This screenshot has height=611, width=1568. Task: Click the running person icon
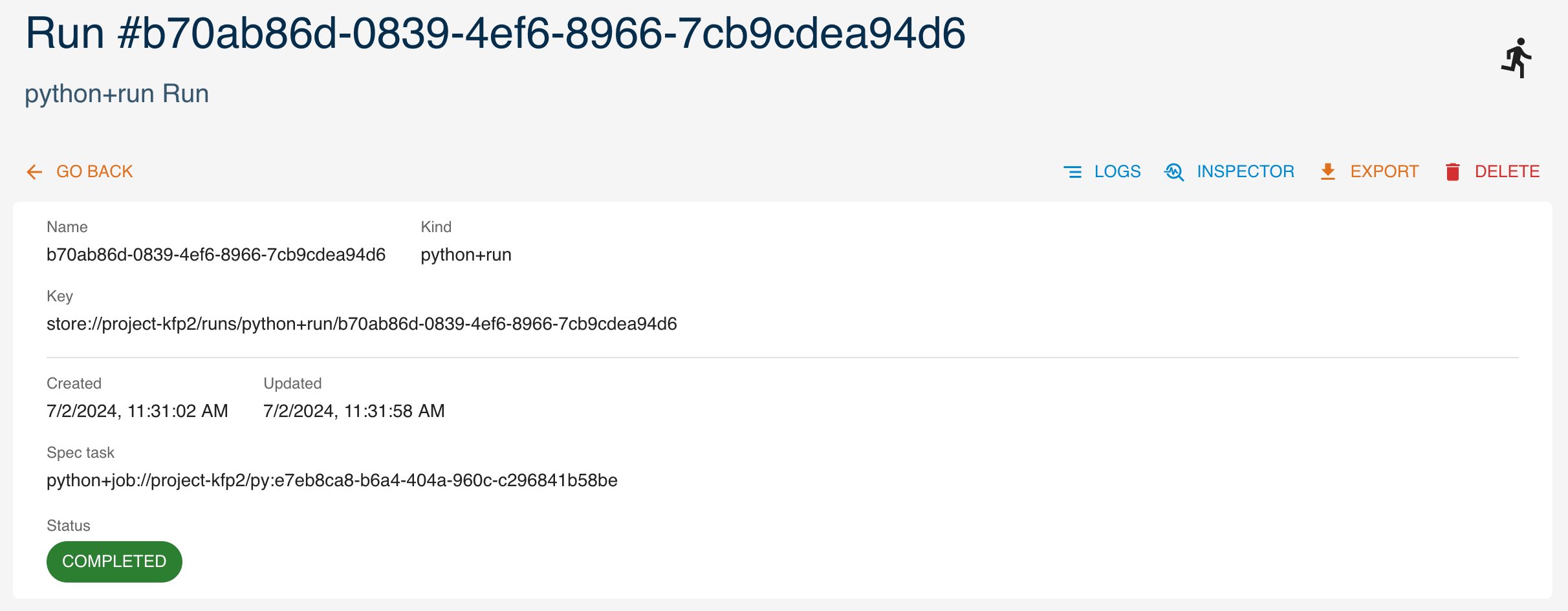[x=1516, y=58]
